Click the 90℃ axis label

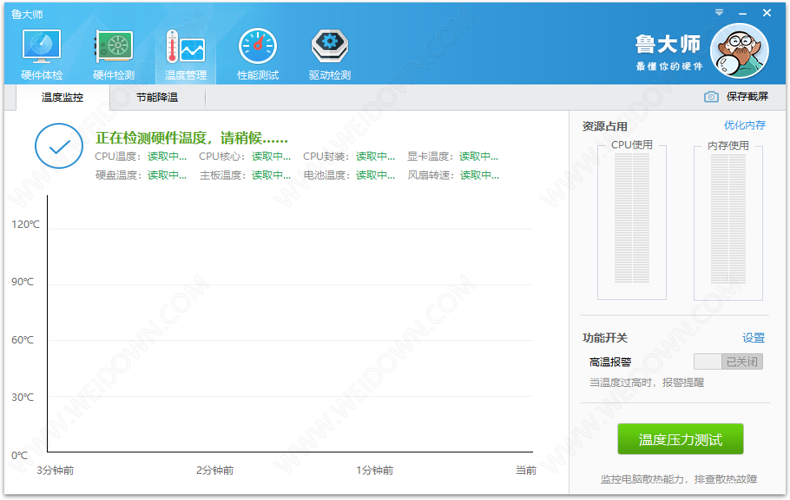[23, 282]
